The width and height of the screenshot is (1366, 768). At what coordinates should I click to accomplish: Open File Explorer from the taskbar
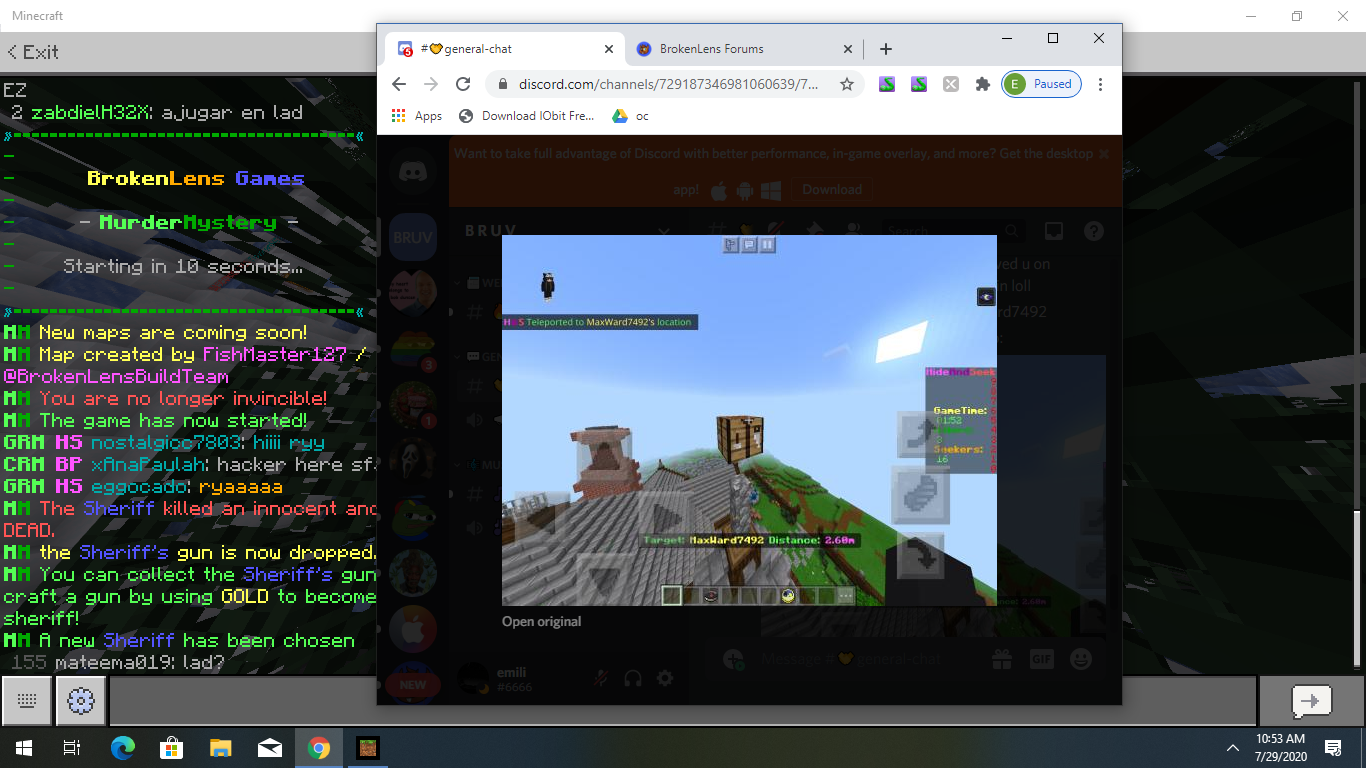[220, 747]
